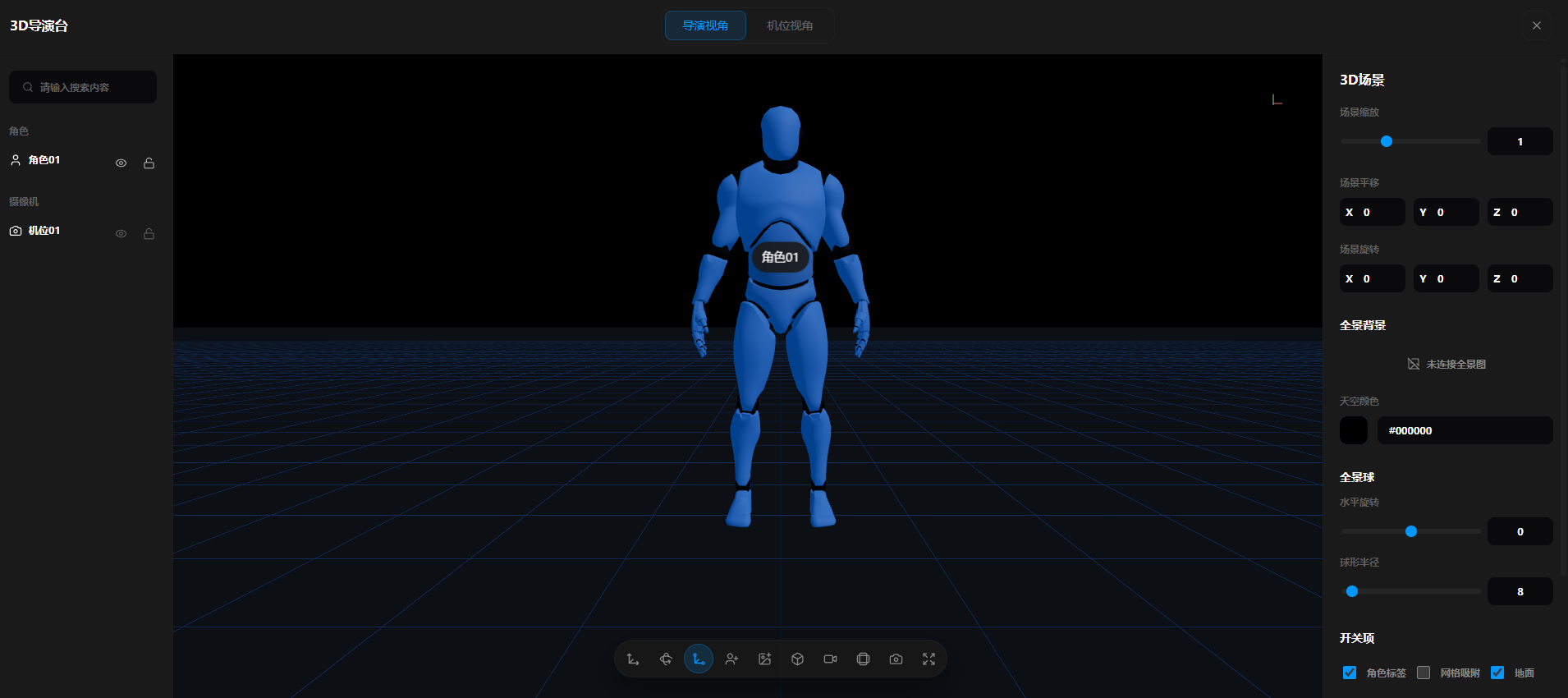Click the 3D场景 panel heading
Viewport: 1568px width, 698px height.
(x=1362, y=80)
